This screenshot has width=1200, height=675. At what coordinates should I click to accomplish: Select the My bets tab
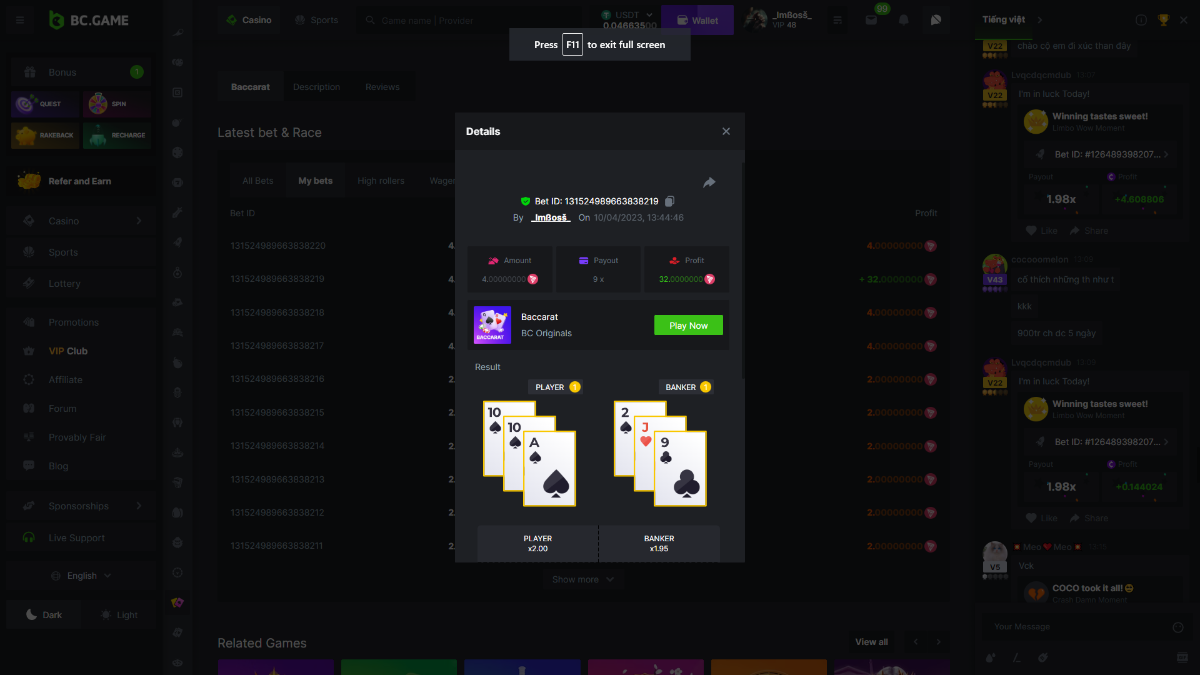pyautogui.click(x=315, y=181)
